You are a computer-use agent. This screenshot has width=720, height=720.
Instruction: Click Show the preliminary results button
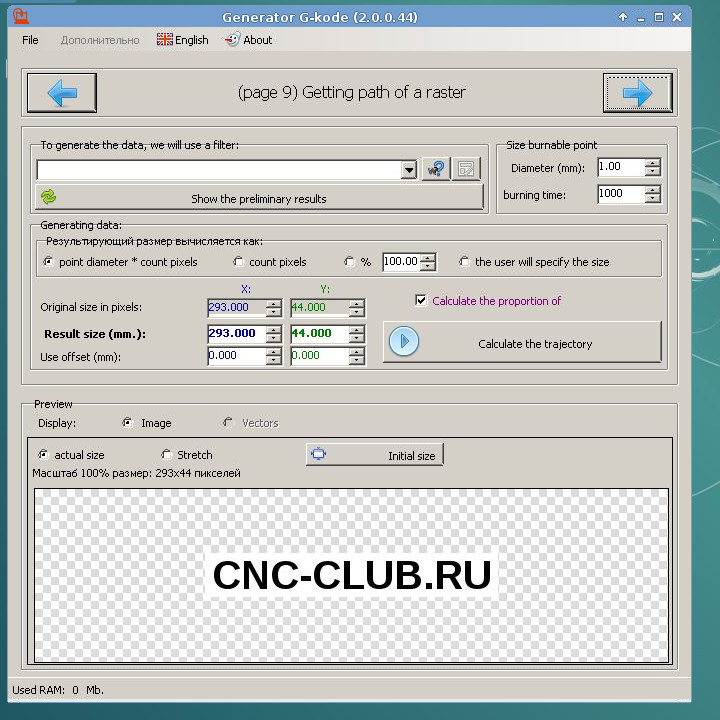(x=259, y=198)
